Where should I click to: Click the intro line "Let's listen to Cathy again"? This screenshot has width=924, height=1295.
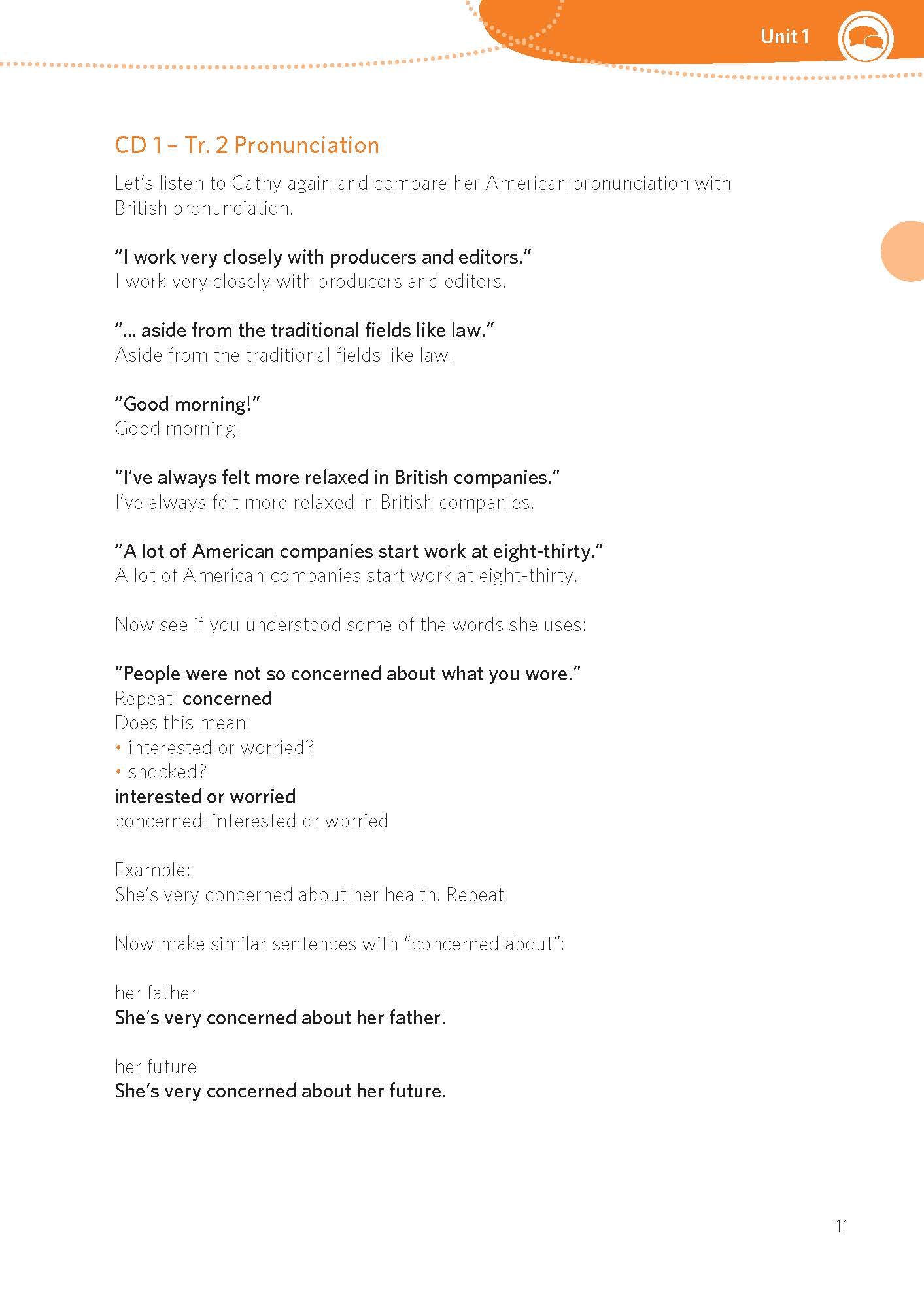point(422,183)
